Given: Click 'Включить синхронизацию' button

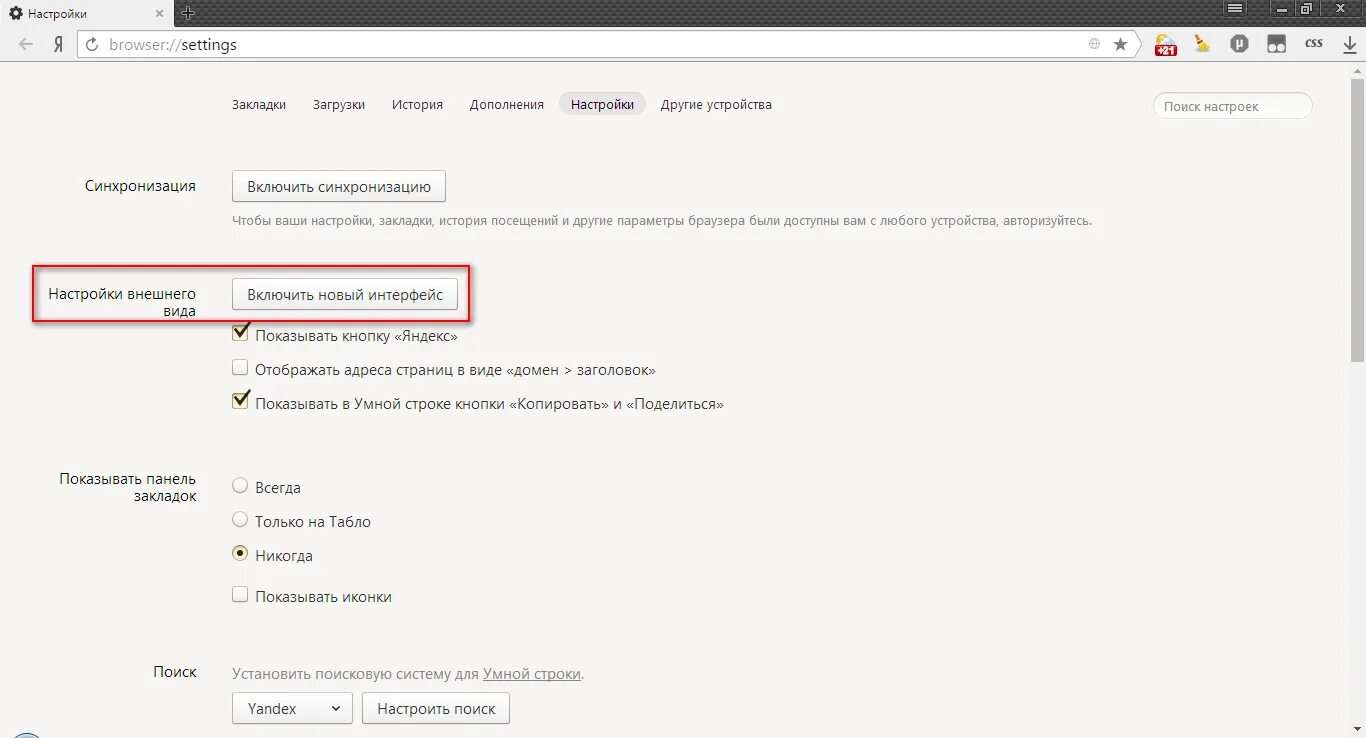Looking at the screenshot, I should (339, 186).
